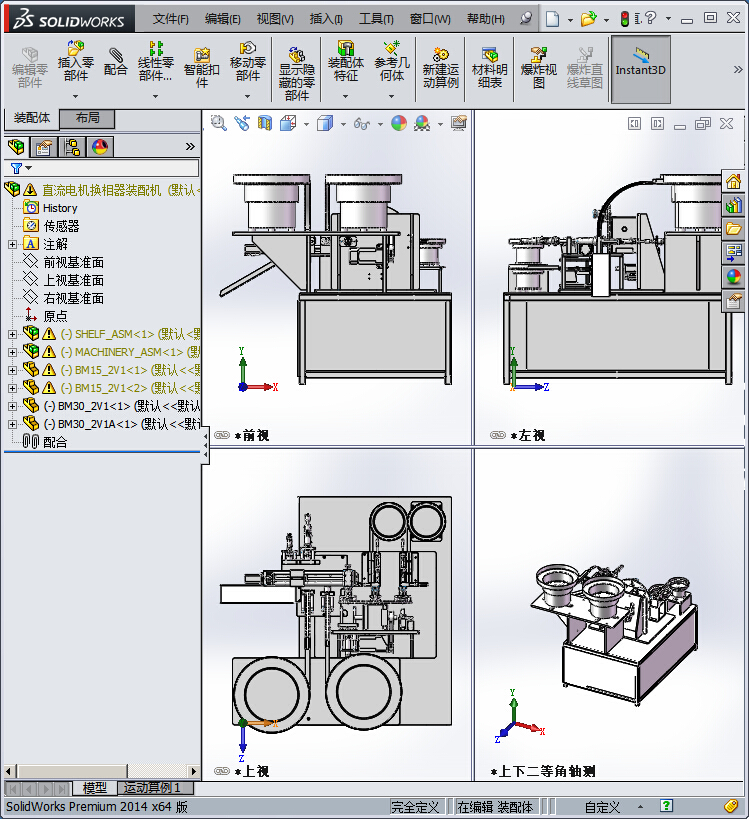This screenshot has width=749, height=819.
Task: Expand the 注解 annotations node
Action: point(13,244)
